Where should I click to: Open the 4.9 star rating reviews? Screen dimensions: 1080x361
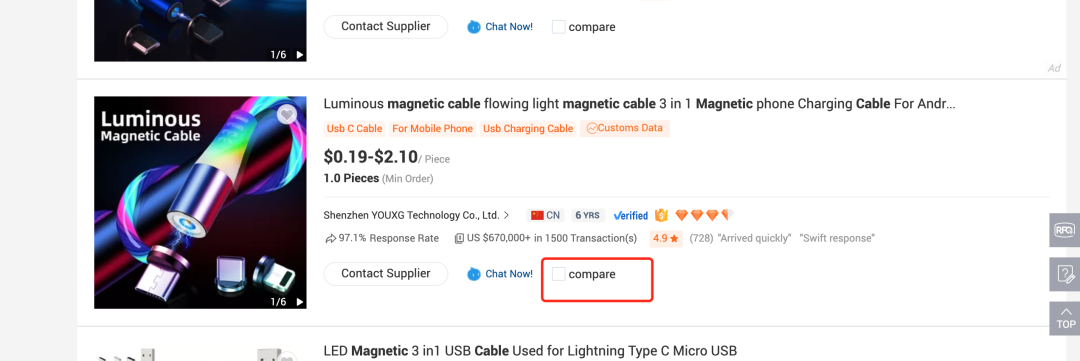point(666,238)
